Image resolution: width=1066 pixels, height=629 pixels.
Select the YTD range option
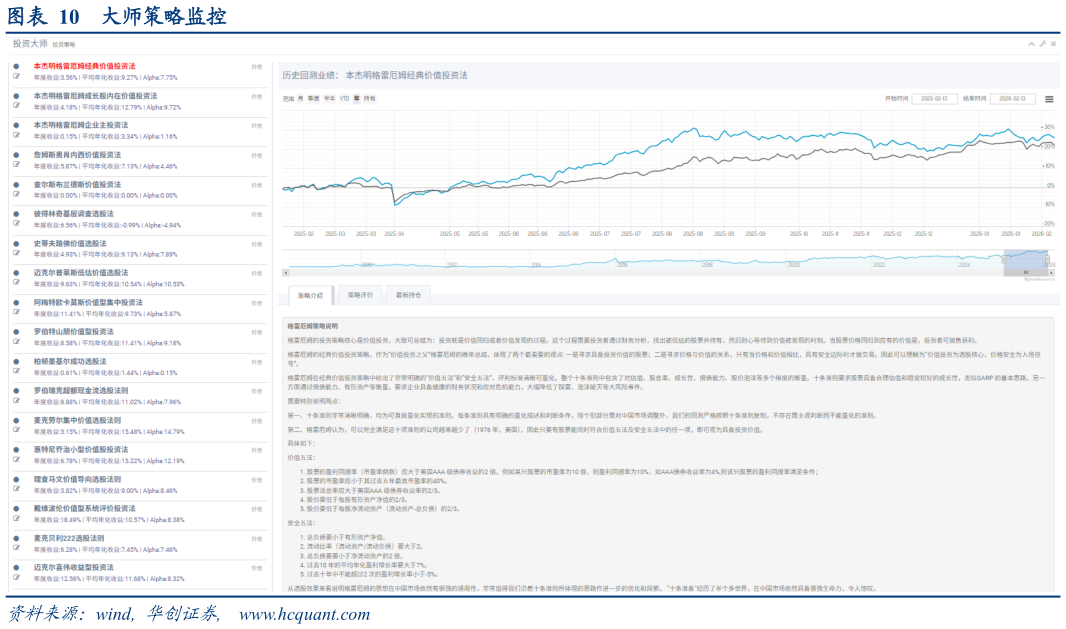344,99
